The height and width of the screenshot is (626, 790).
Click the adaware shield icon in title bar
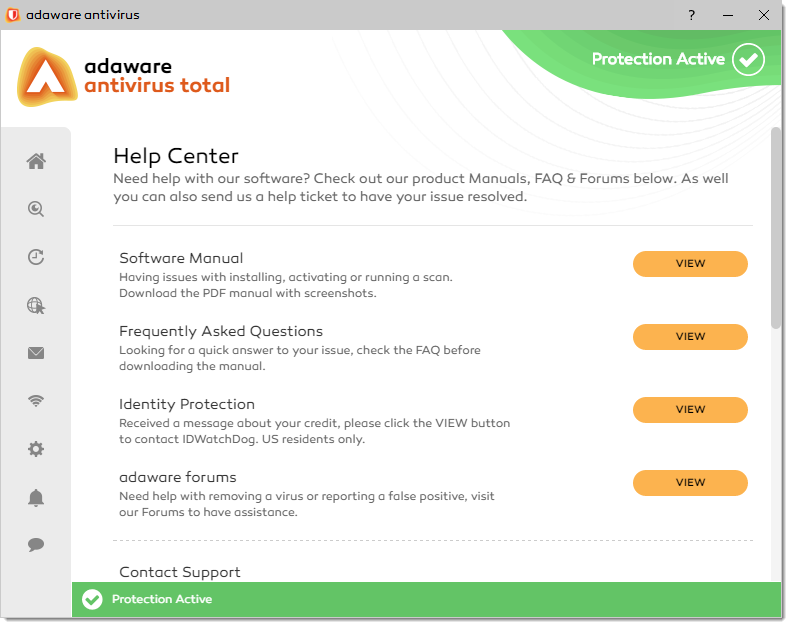(x=13, y=15)
